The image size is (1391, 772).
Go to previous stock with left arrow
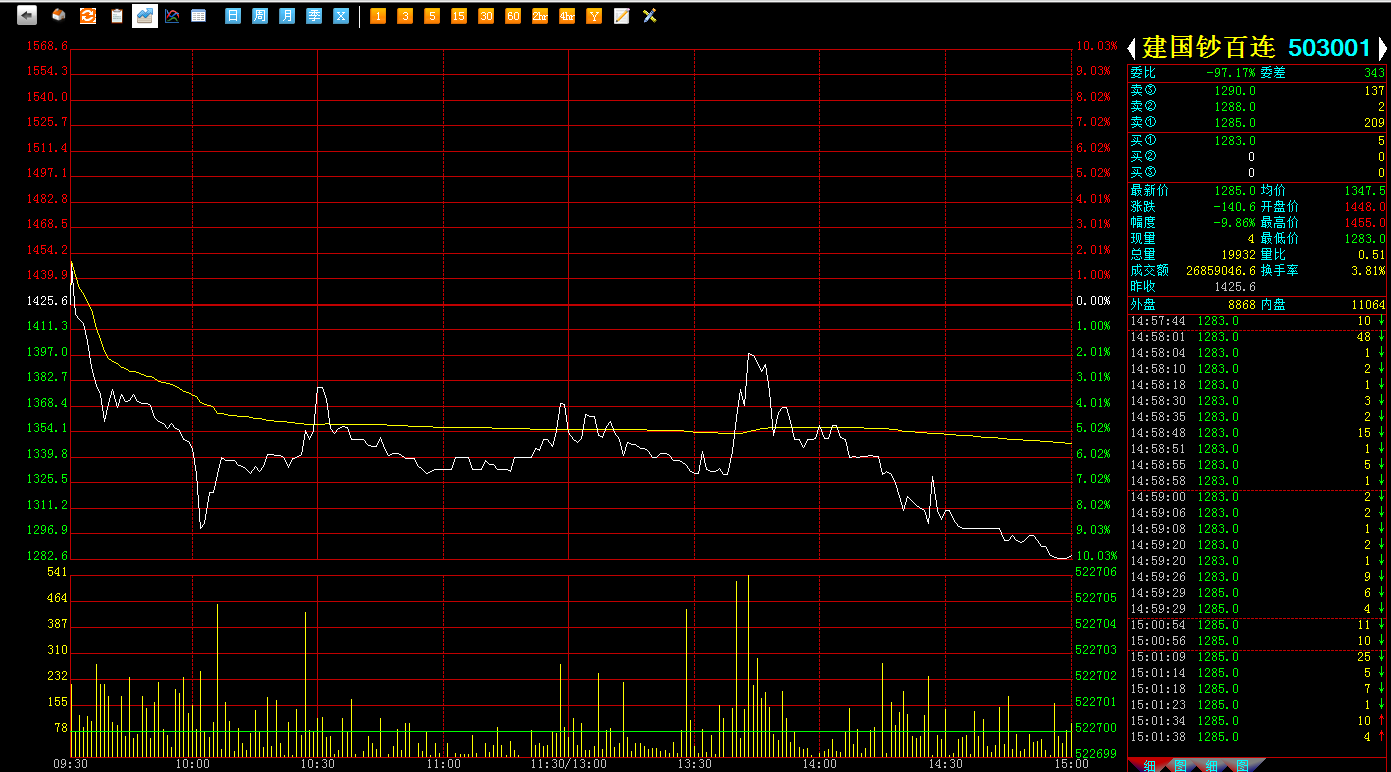(1132, 47)
